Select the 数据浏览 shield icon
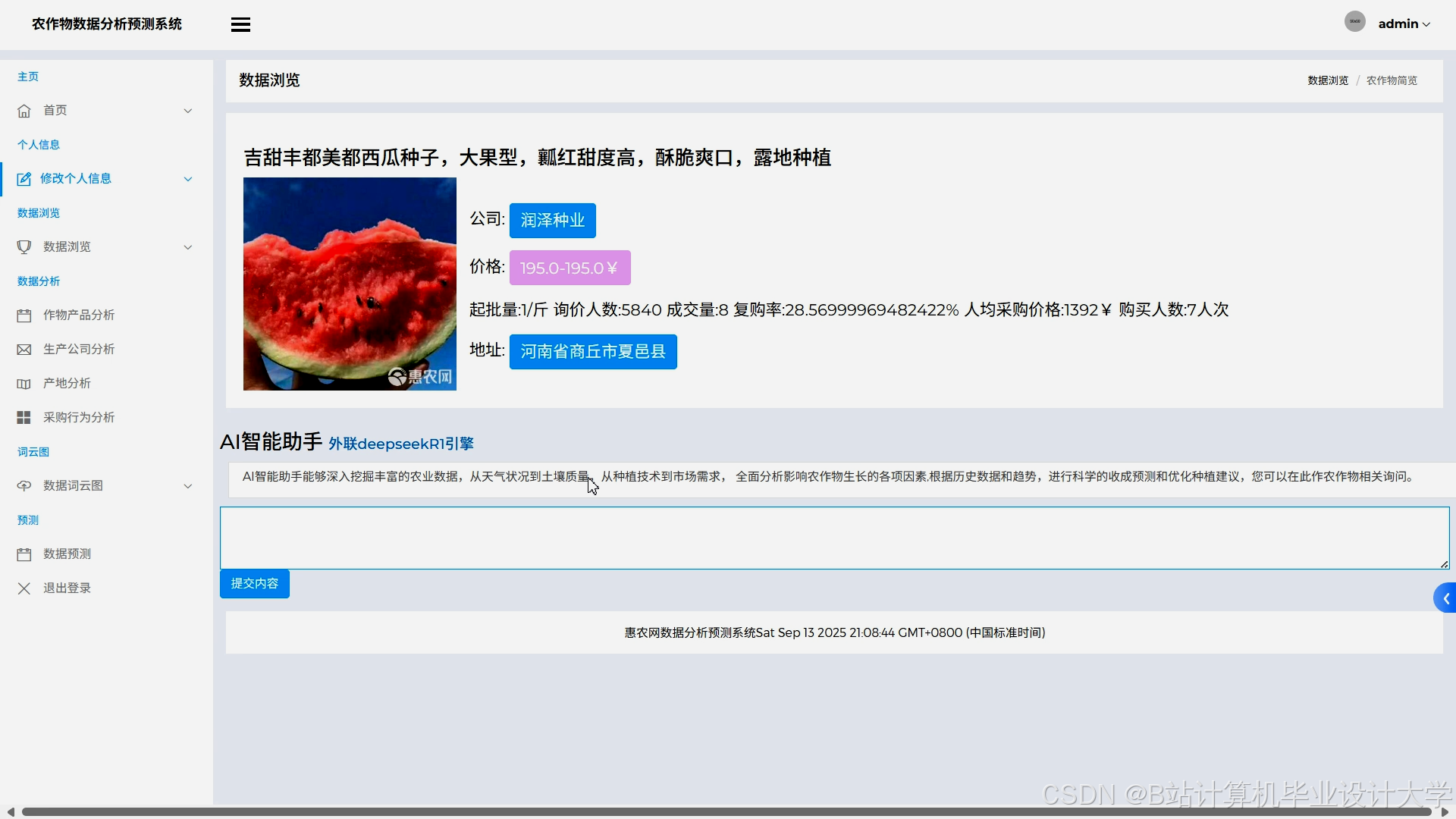 coord(24,246)
